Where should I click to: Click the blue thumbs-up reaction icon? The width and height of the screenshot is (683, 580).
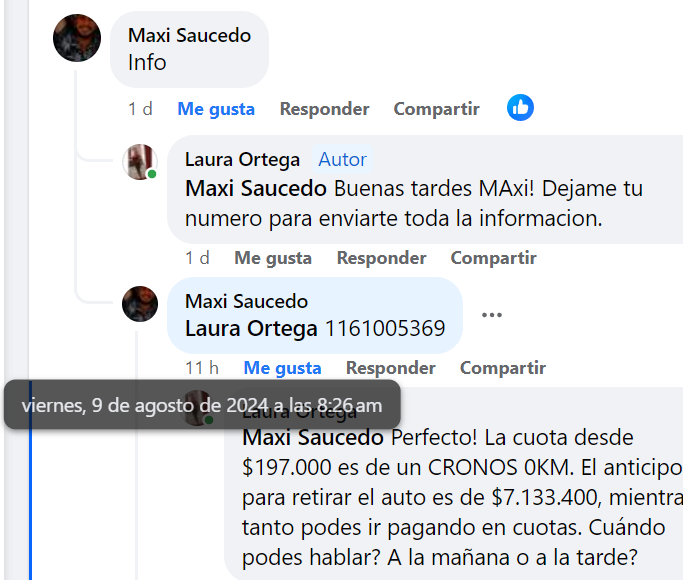[x=520, y=108]
